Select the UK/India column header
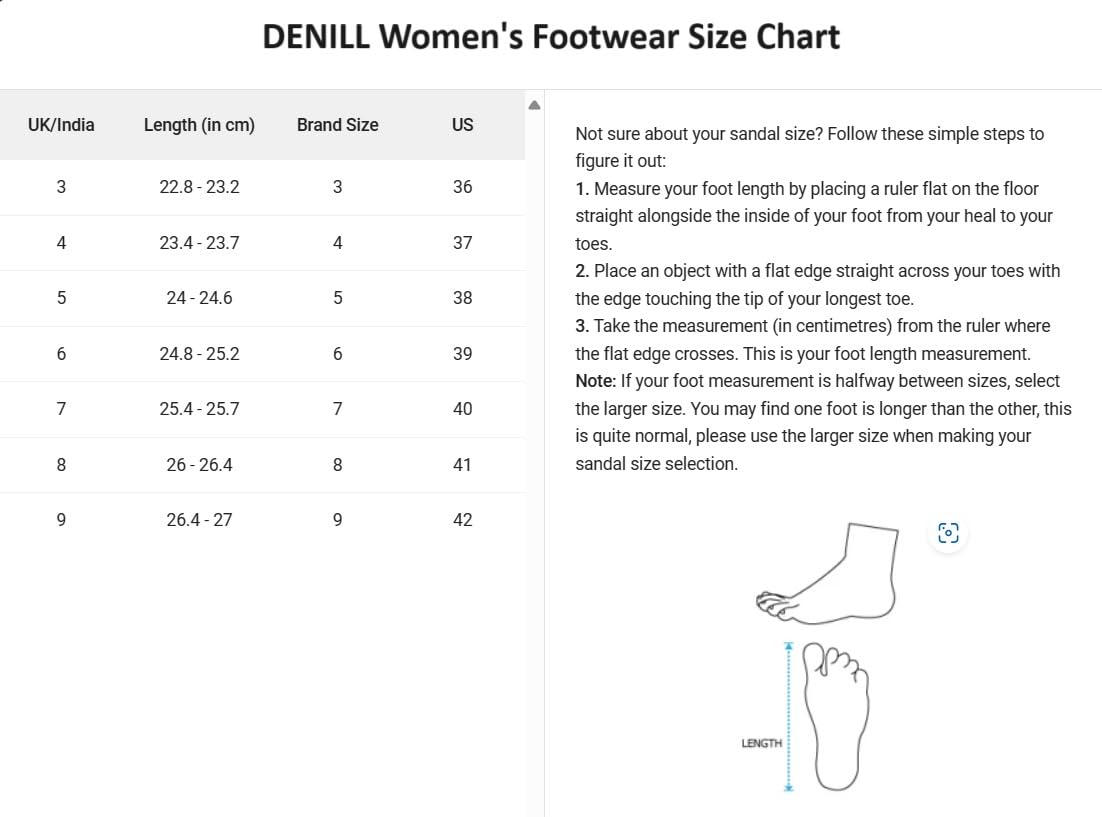The width and height of the screenshot is (1102, 817). pyautogui.click(x=61, y=125)
